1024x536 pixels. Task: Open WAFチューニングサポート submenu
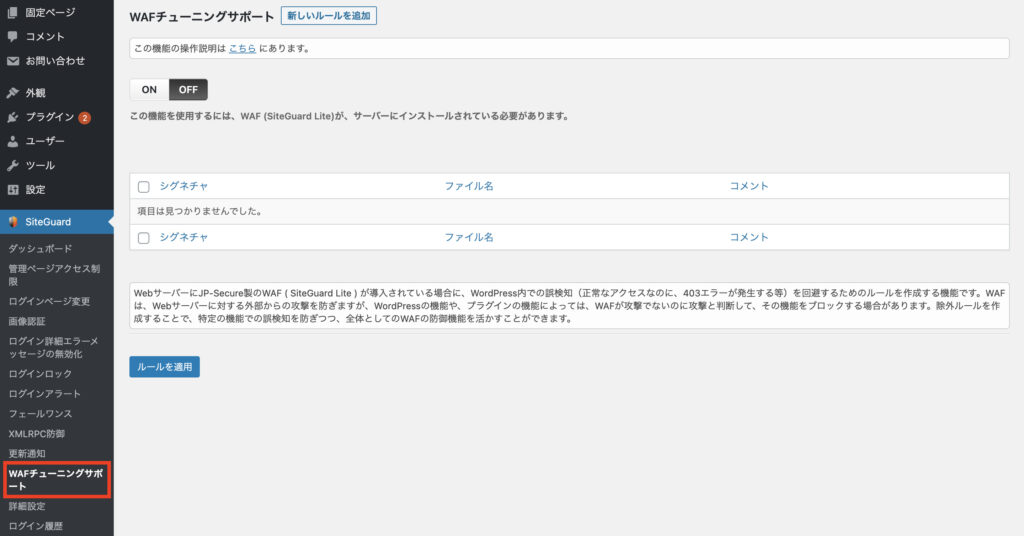[56, 480]
